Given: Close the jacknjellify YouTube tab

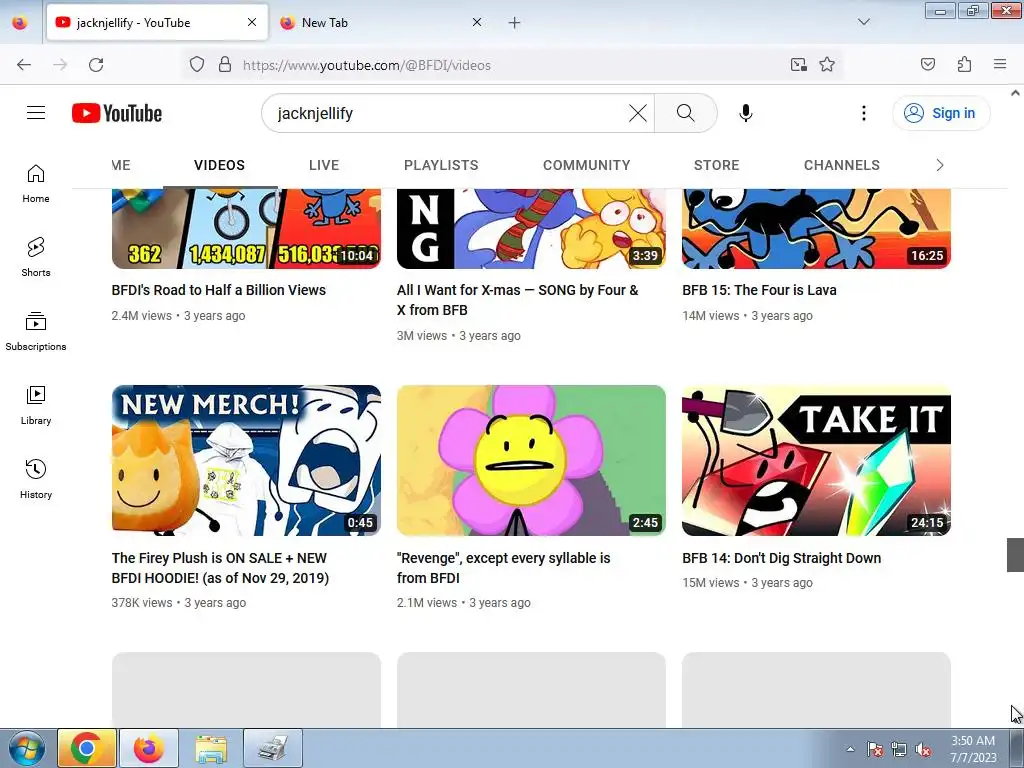Looking at the screenshot, I should point(252,22).
